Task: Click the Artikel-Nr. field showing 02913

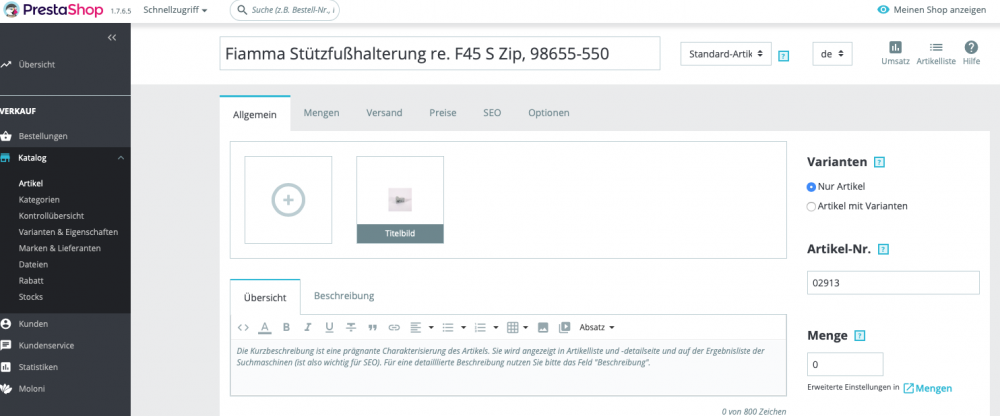Action: (x=893, y=283)
